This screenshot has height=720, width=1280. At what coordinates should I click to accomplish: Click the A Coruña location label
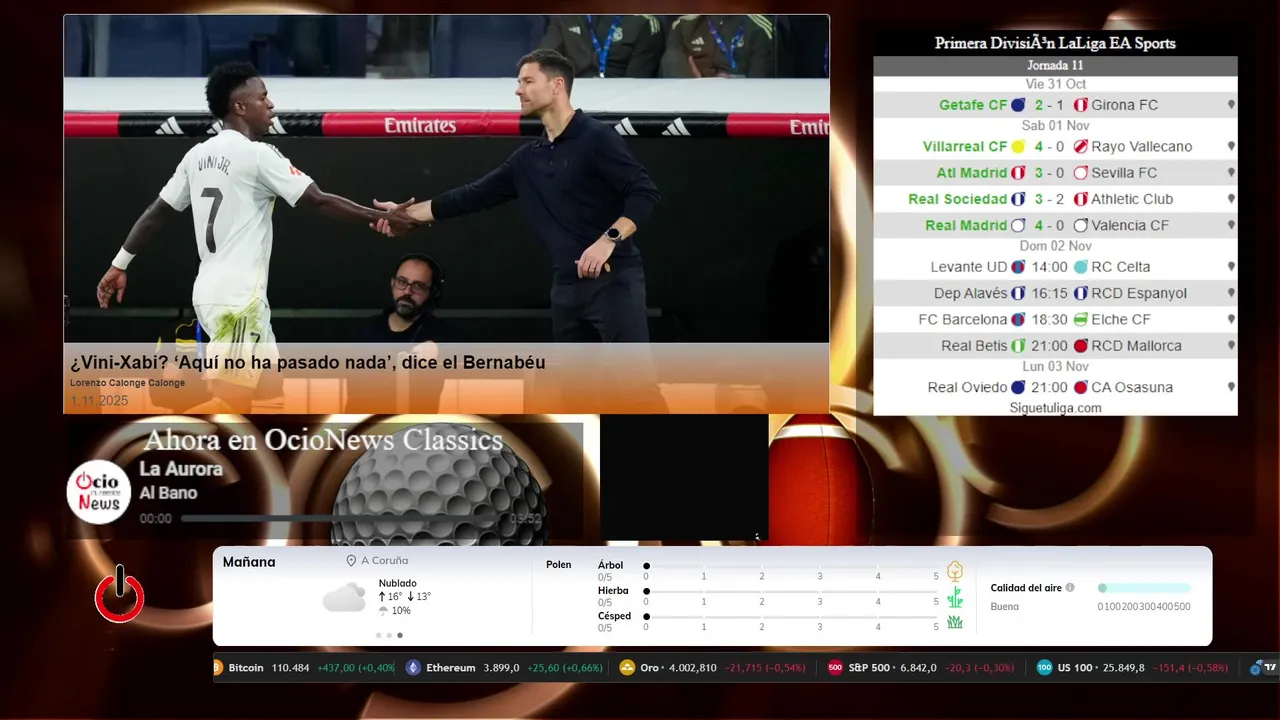coord(385,561)
